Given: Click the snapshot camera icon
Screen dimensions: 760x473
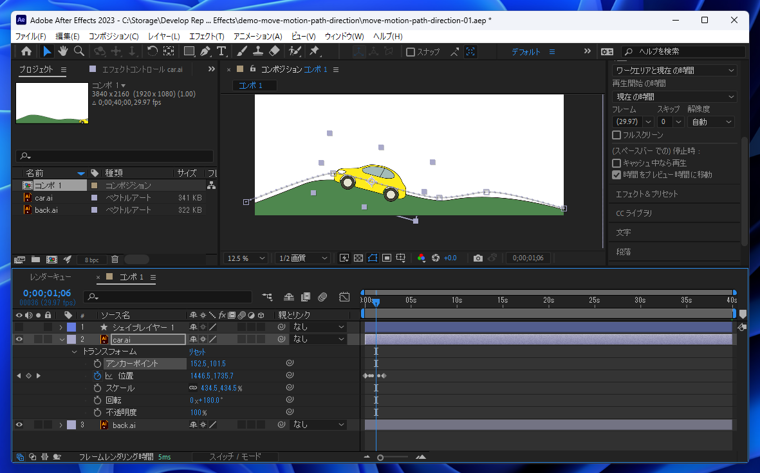Looking at the screenshot, I should 478,258.
